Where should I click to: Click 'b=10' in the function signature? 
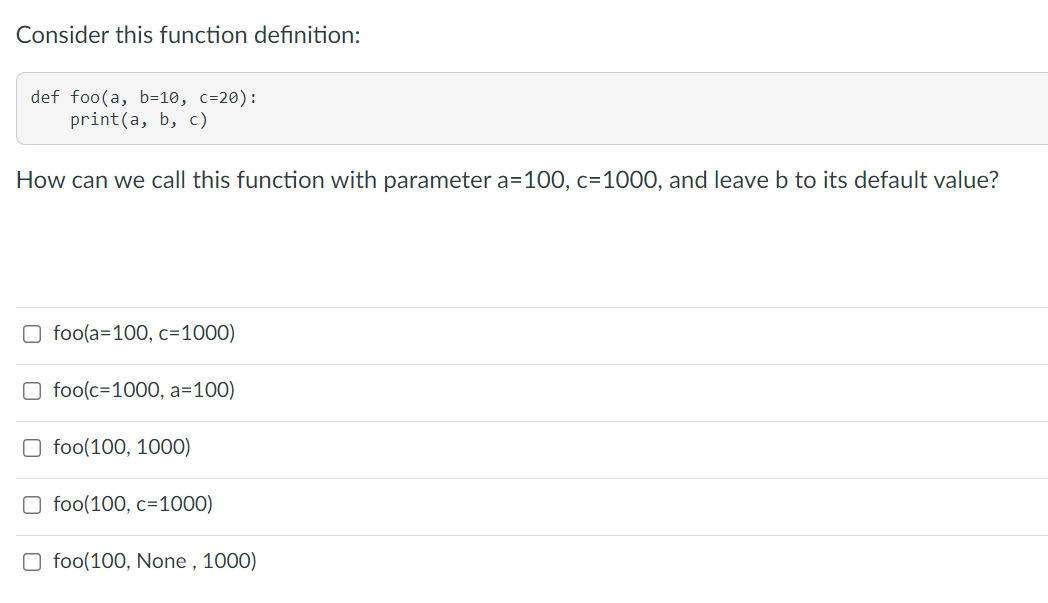(x=159, y=98)
